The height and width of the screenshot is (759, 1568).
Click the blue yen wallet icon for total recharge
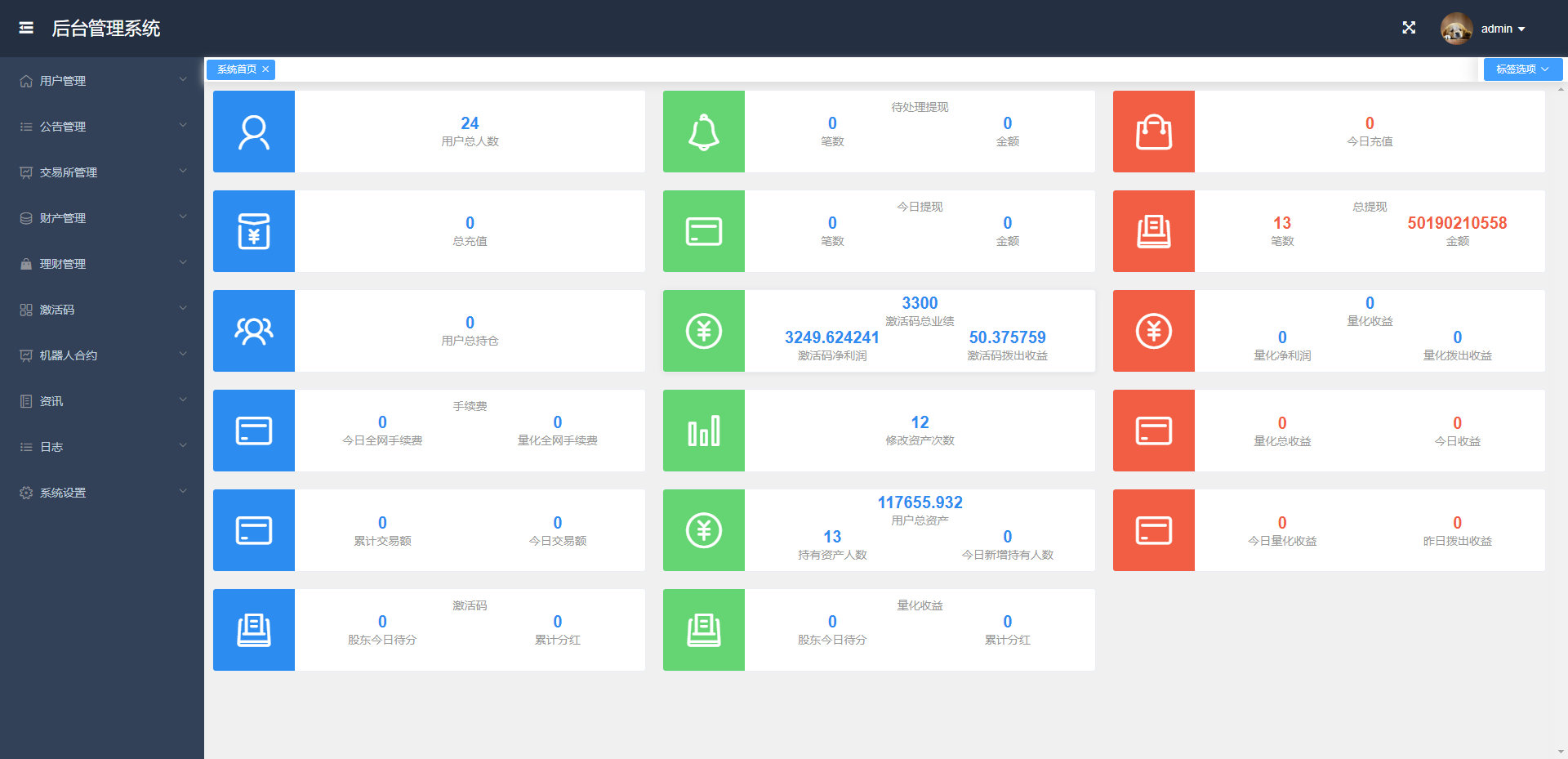point(254,231)
